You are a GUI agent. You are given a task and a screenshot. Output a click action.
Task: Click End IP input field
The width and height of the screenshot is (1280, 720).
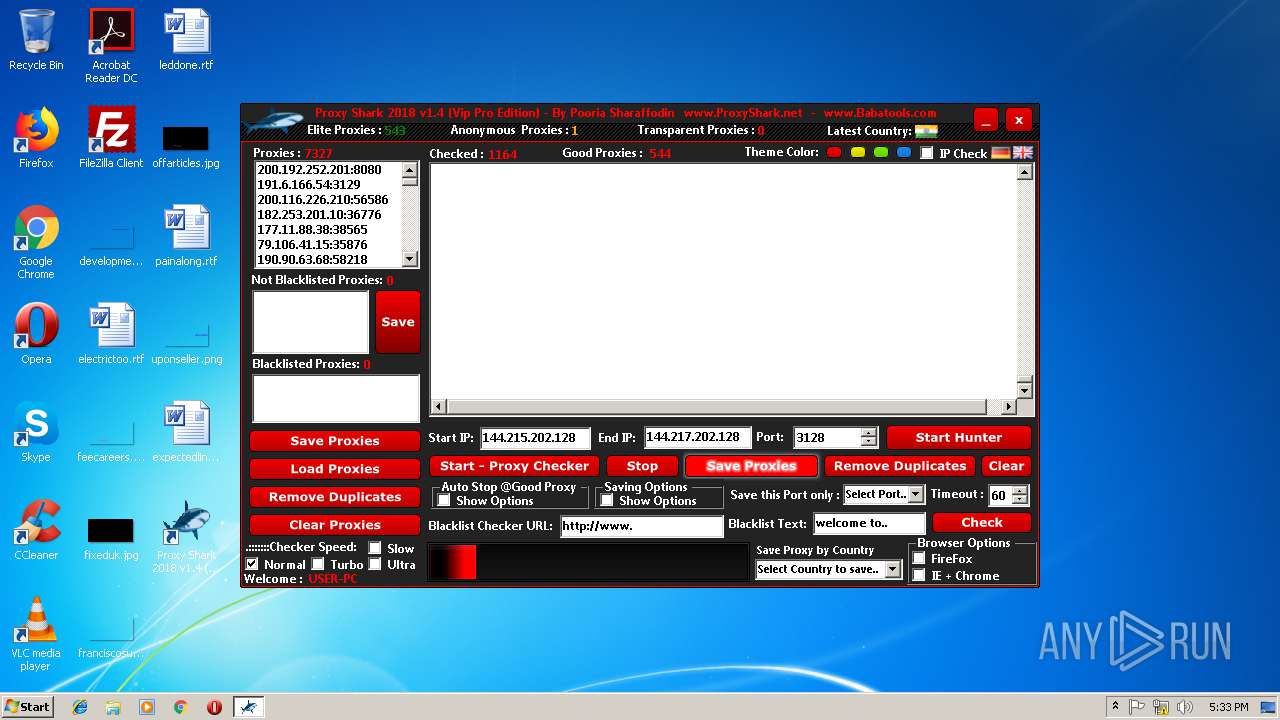click(x=697, y=437)
